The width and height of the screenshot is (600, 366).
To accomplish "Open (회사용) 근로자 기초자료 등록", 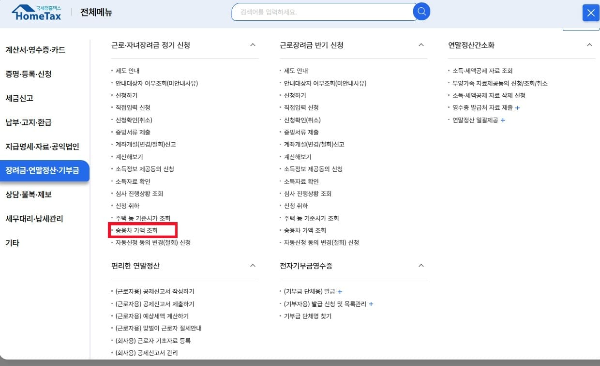I will pyautogui.click(x=153, y=340).
